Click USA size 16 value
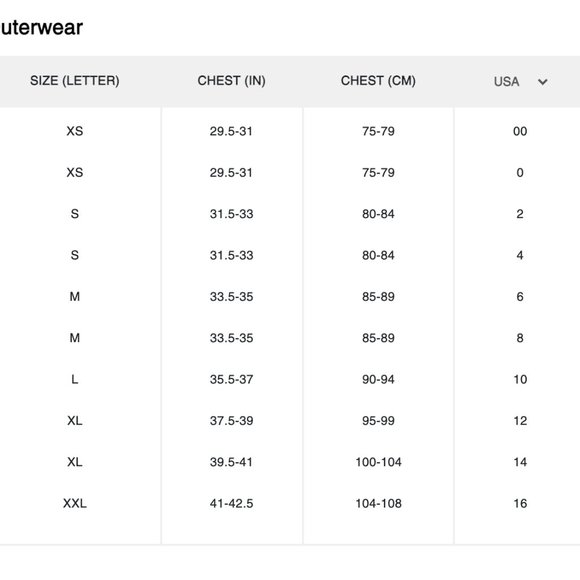 point(520,503)
